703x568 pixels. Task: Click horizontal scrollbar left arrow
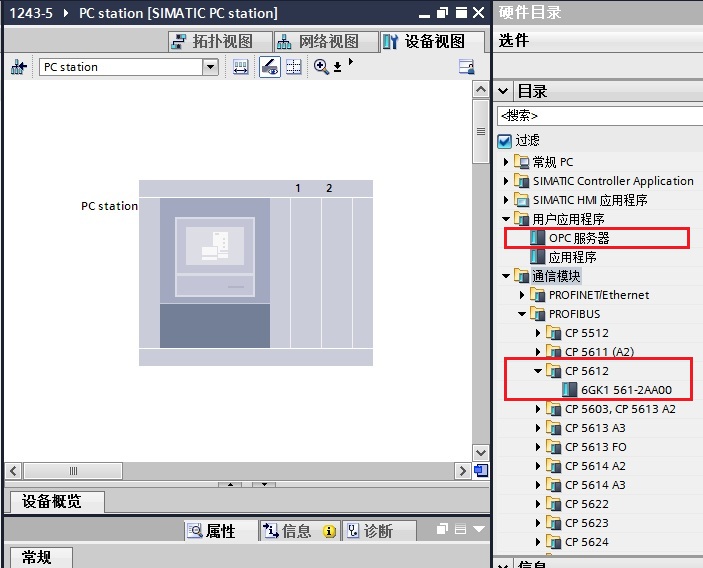(x=13, y=471)
